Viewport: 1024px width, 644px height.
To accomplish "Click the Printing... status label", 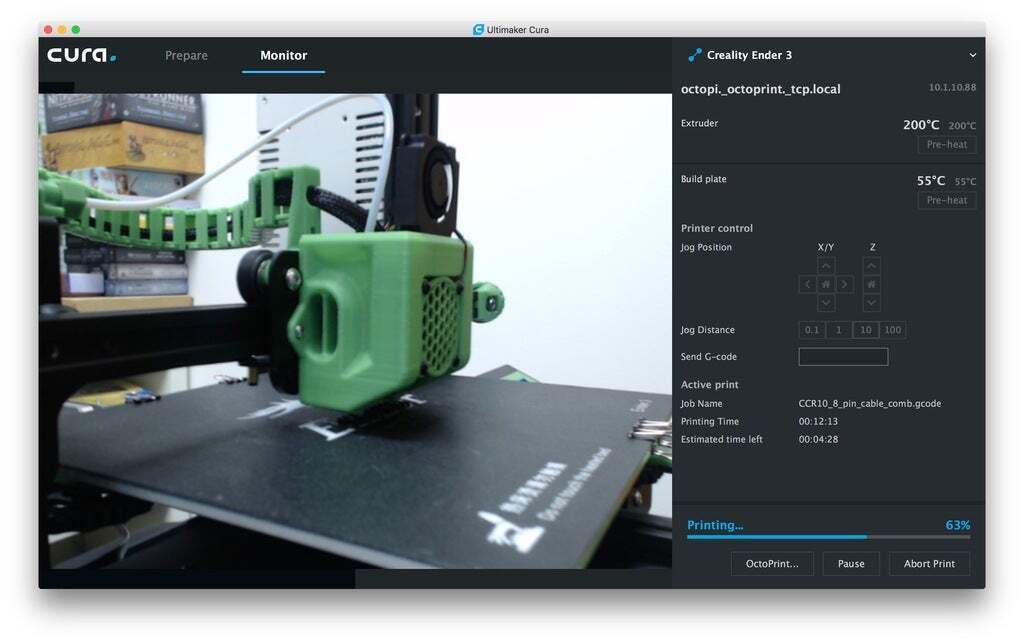I will 715,525.
